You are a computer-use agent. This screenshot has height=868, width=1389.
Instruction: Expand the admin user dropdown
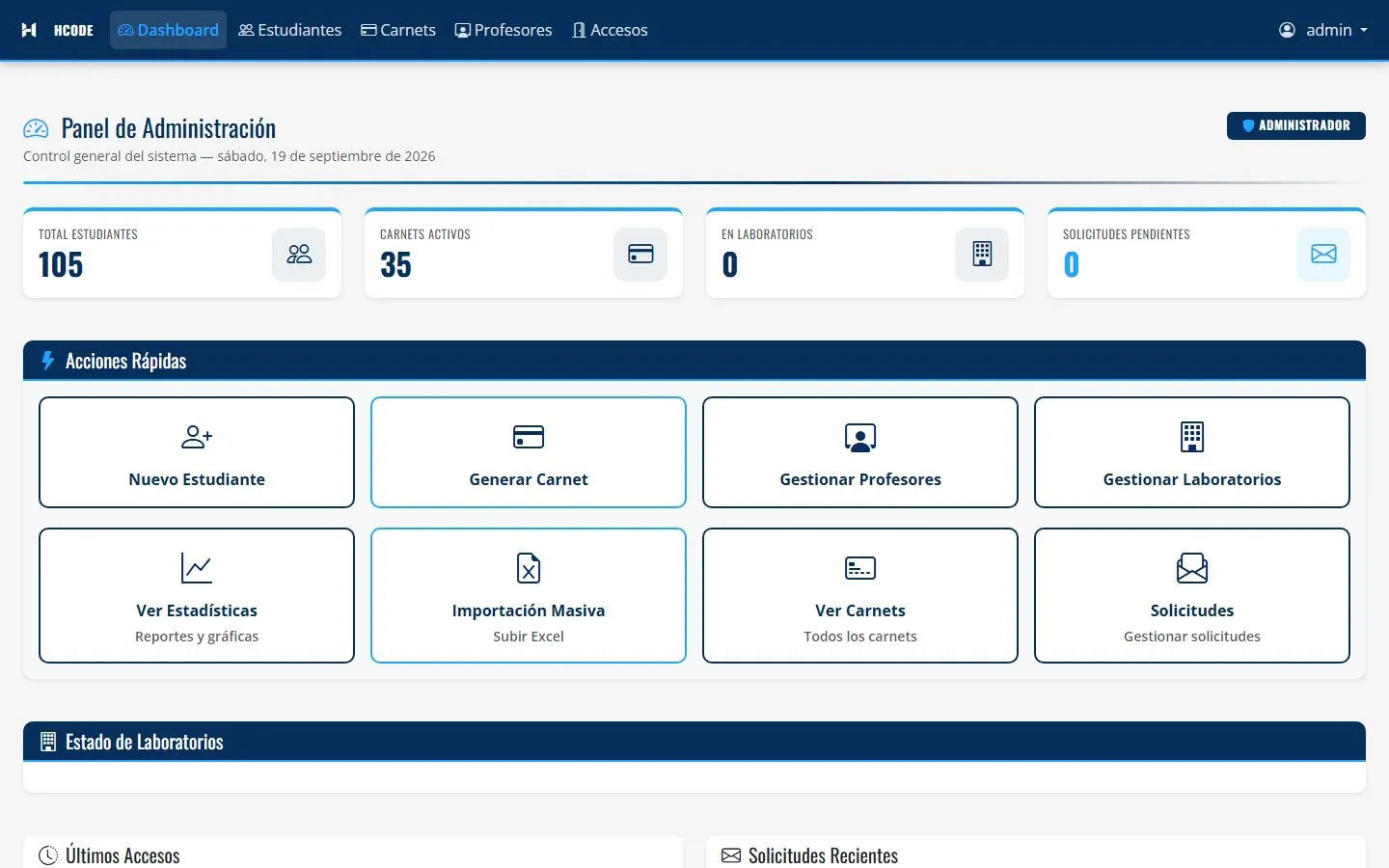[1323, 30]
